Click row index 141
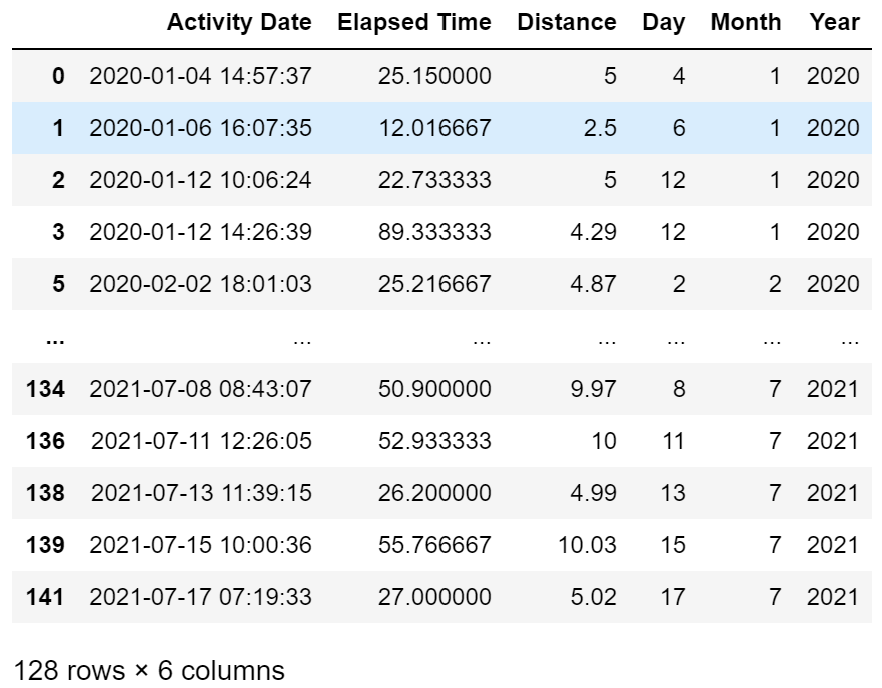The height and width of the screenshot is (688, 882). pos(46,598)
